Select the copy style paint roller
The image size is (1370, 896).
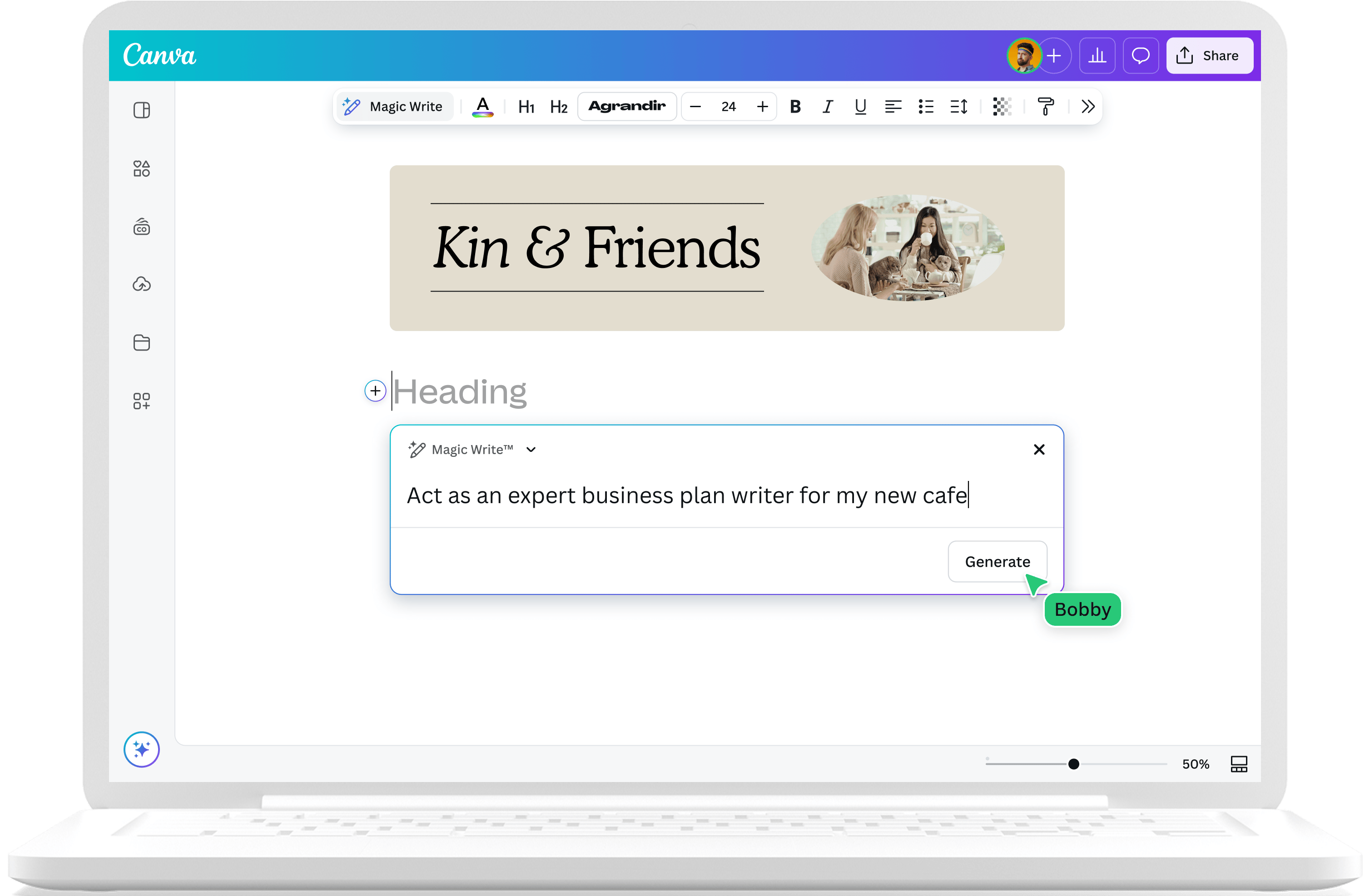click(x=1045, y=106)
